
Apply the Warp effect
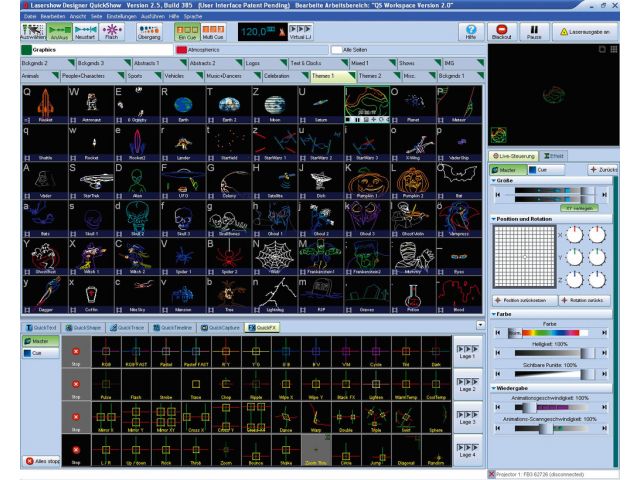click(316, 418)
